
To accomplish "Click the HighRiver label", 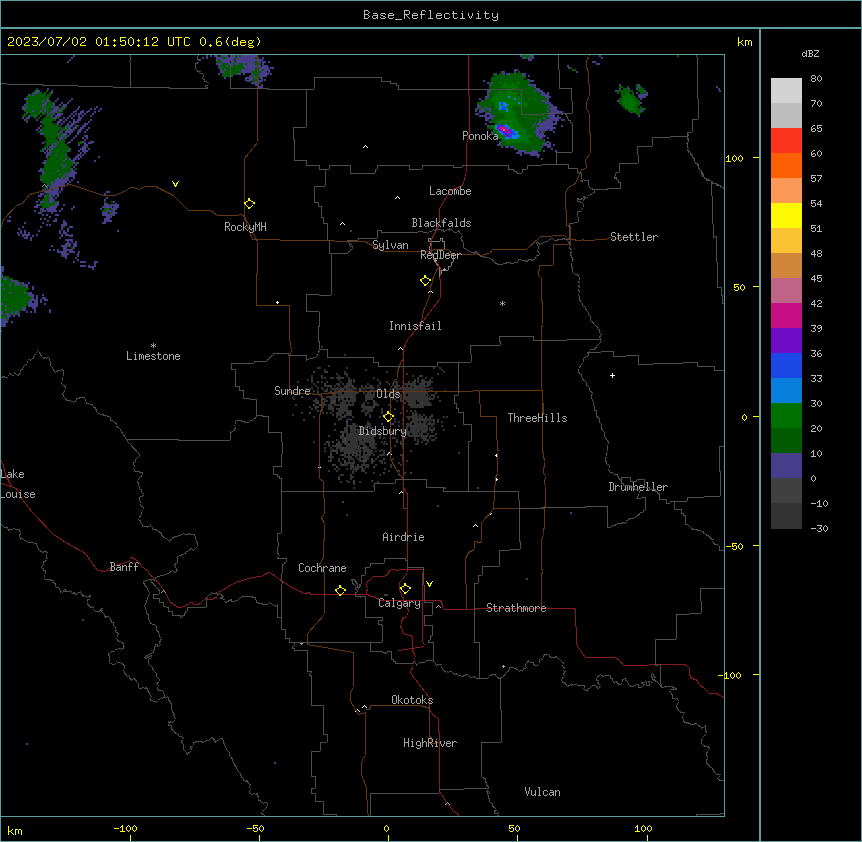I will tap(430, 743).
